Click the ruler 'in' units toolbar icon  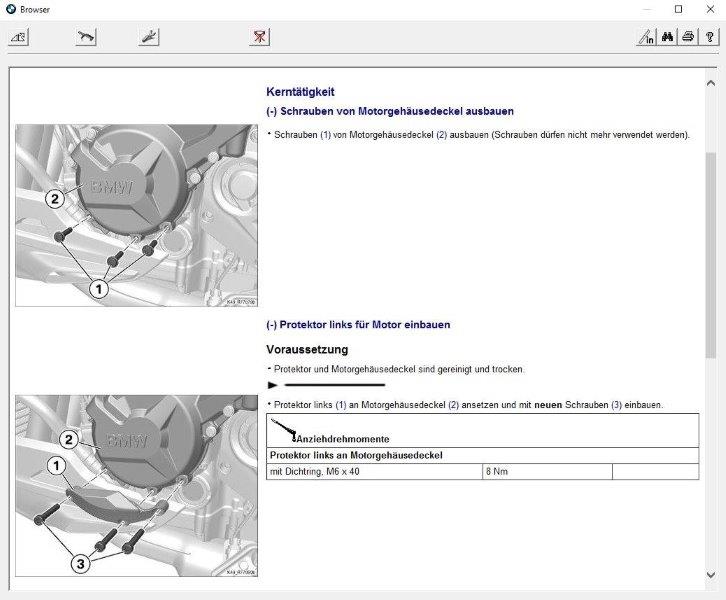(646, 38)
